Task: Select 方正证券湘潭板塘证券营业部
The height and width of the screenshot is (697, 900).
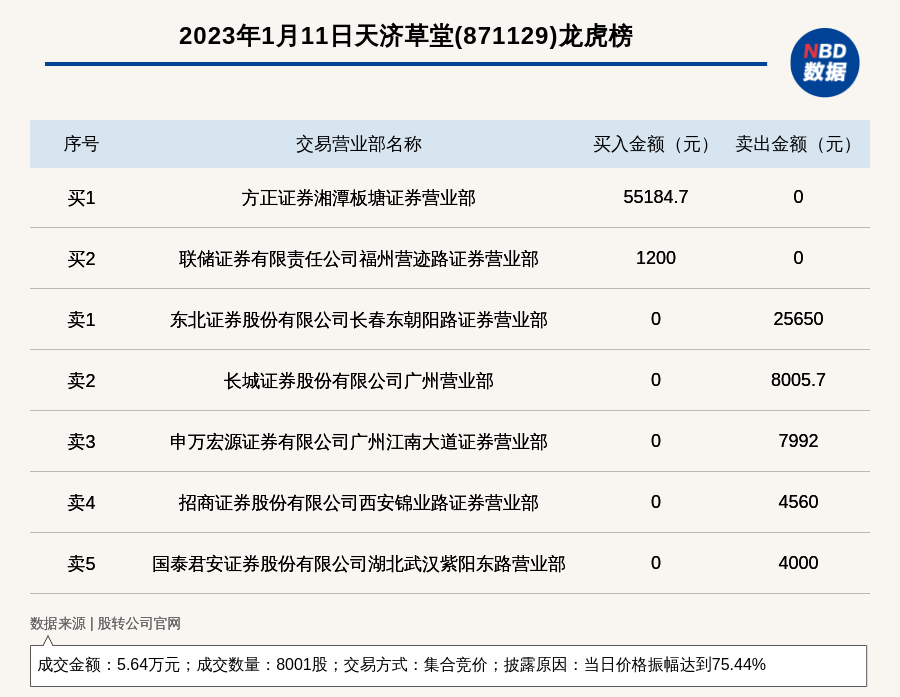Action: [359, 198]
